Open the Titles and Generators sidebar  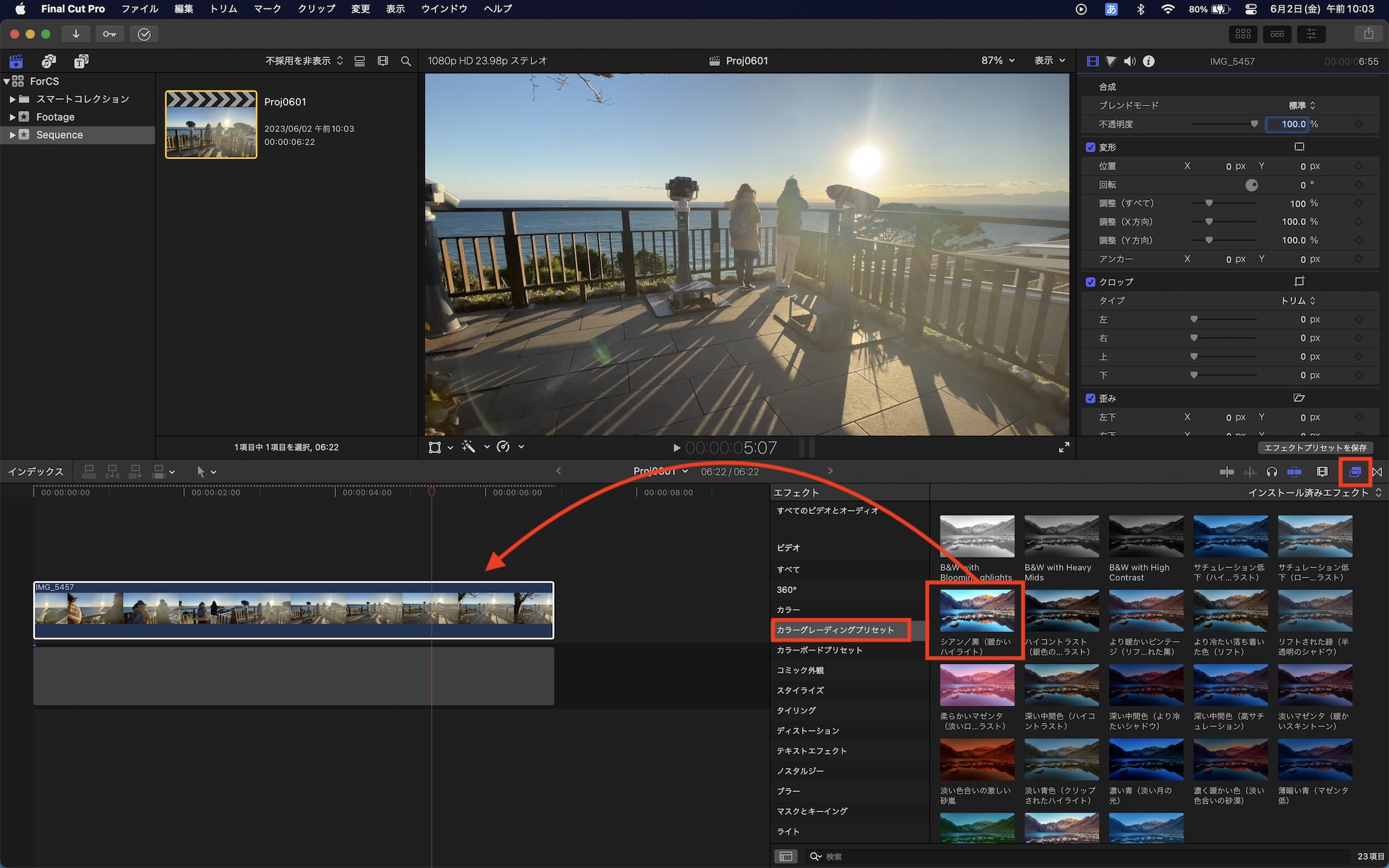click(81, 61)
